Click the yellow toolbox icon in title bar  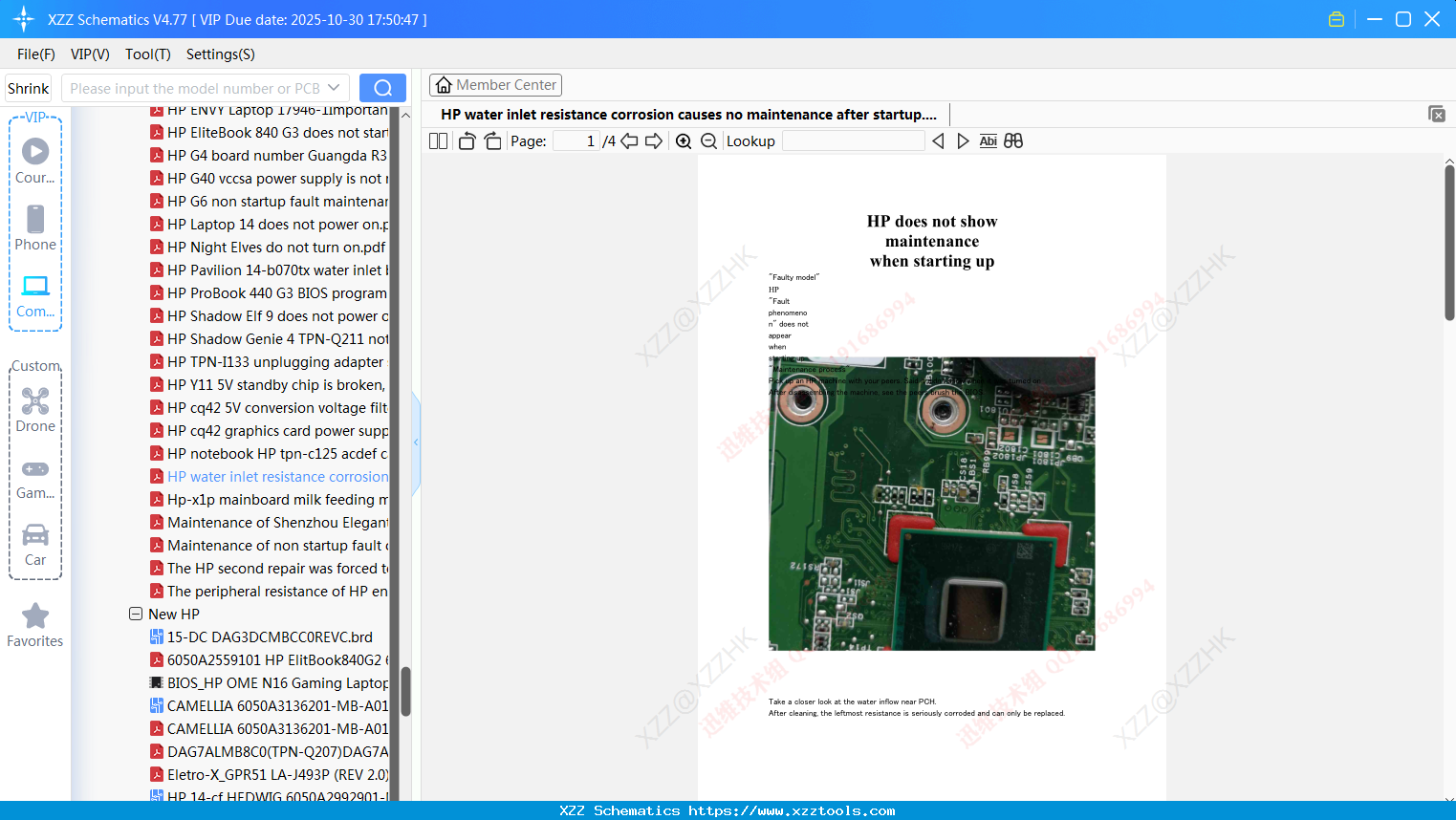point(1336,19)
